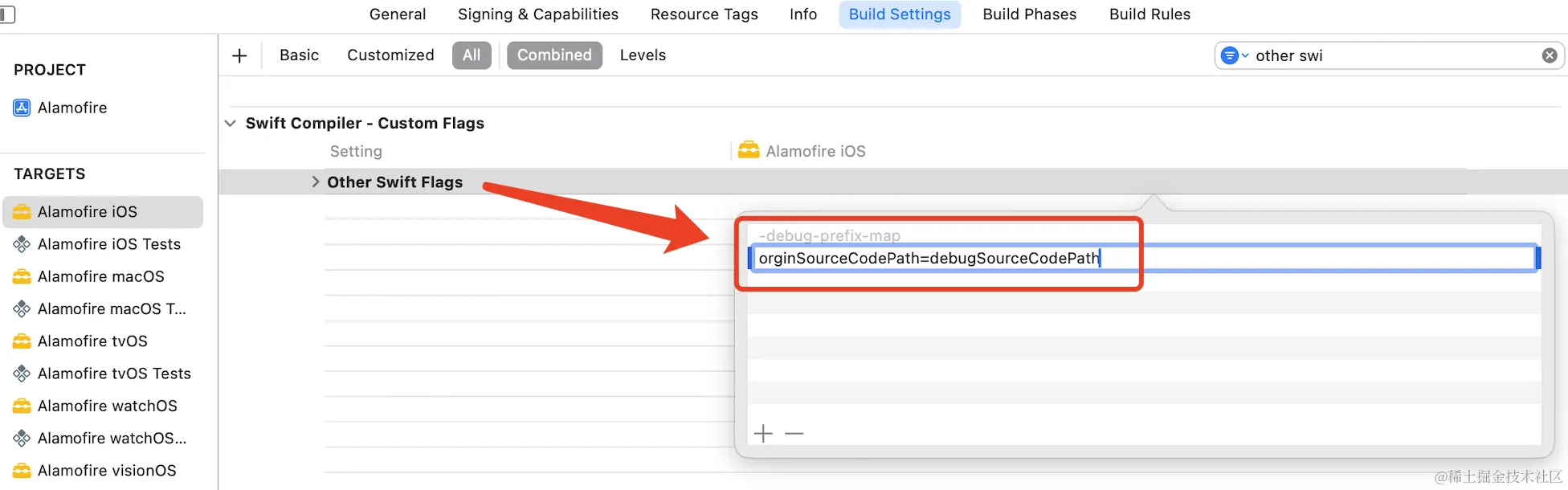Toggle the sidebar panel icon
Viewport: 1568px width, 490px height.
pyautogui.click(x=7, y=14)
